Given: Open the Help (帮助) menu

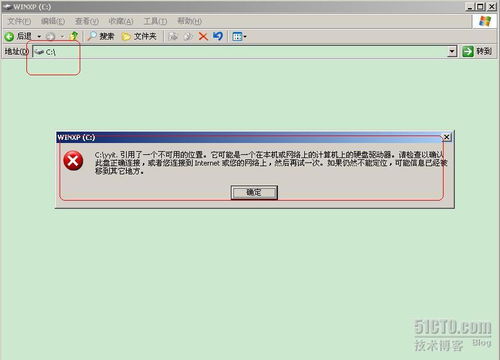Looking at the screenshot, I should tap(189, 21).
